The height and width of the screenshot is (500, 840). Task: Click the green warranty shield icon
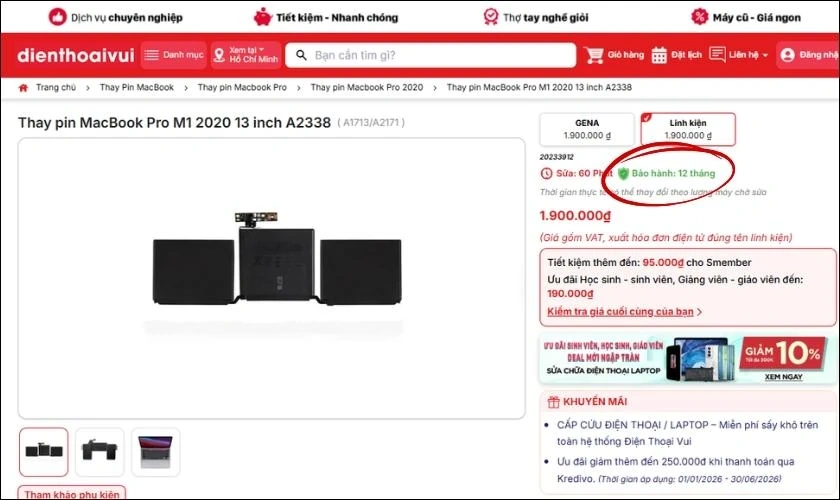click(x=623, y=174)
